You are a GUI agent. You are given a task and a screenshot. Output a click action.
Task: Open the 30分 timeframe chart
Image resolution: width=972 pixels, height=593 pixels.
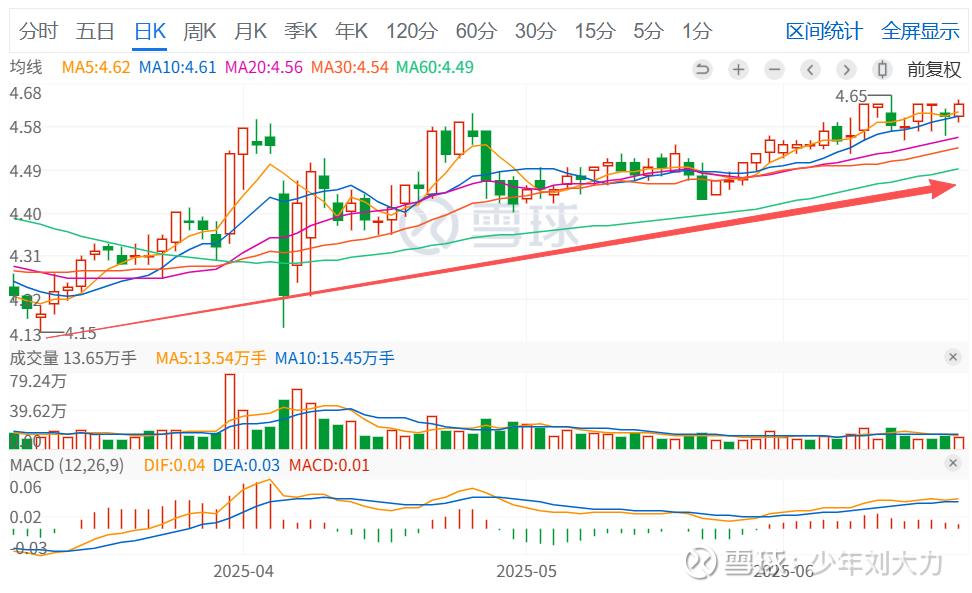pyautogui.click(x=535, y=30)
